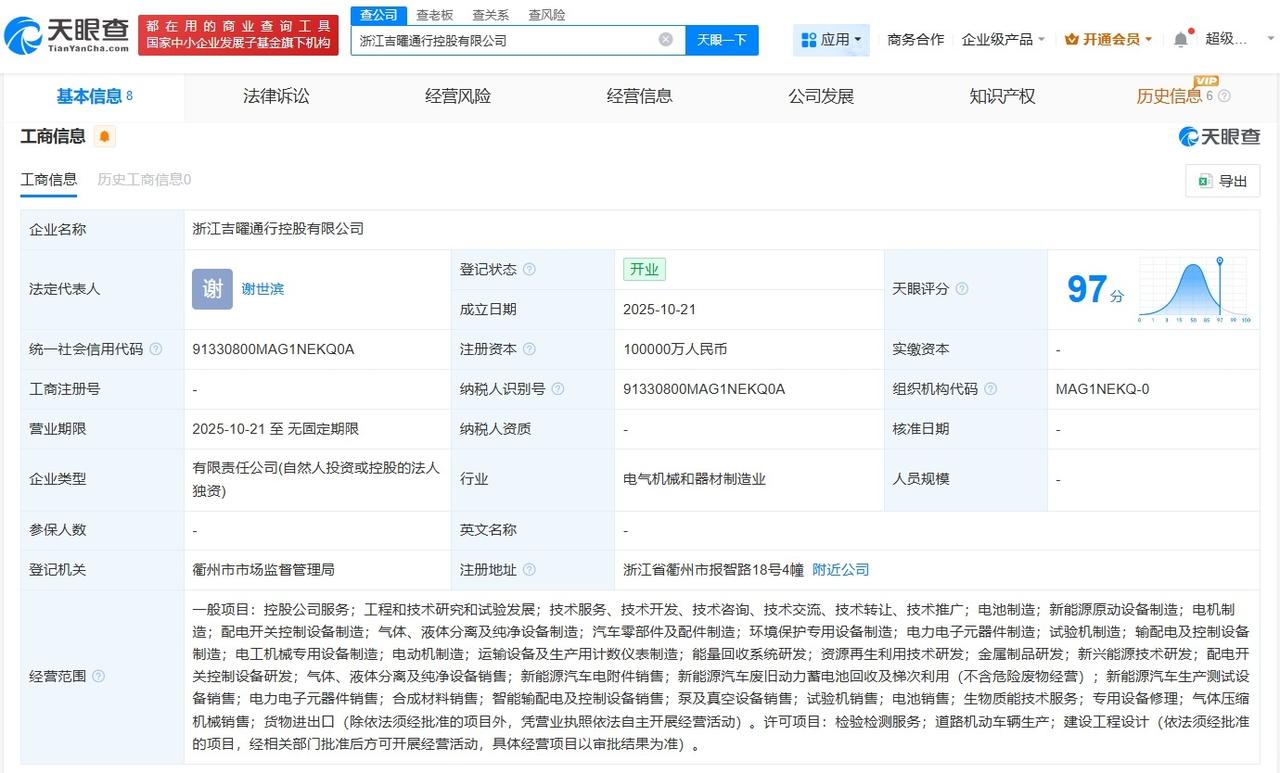Image resolution: width=1280 pixels, height=773 pixels.
Task: Expand the 企业级产品 dropdown
Action: 1003,40
